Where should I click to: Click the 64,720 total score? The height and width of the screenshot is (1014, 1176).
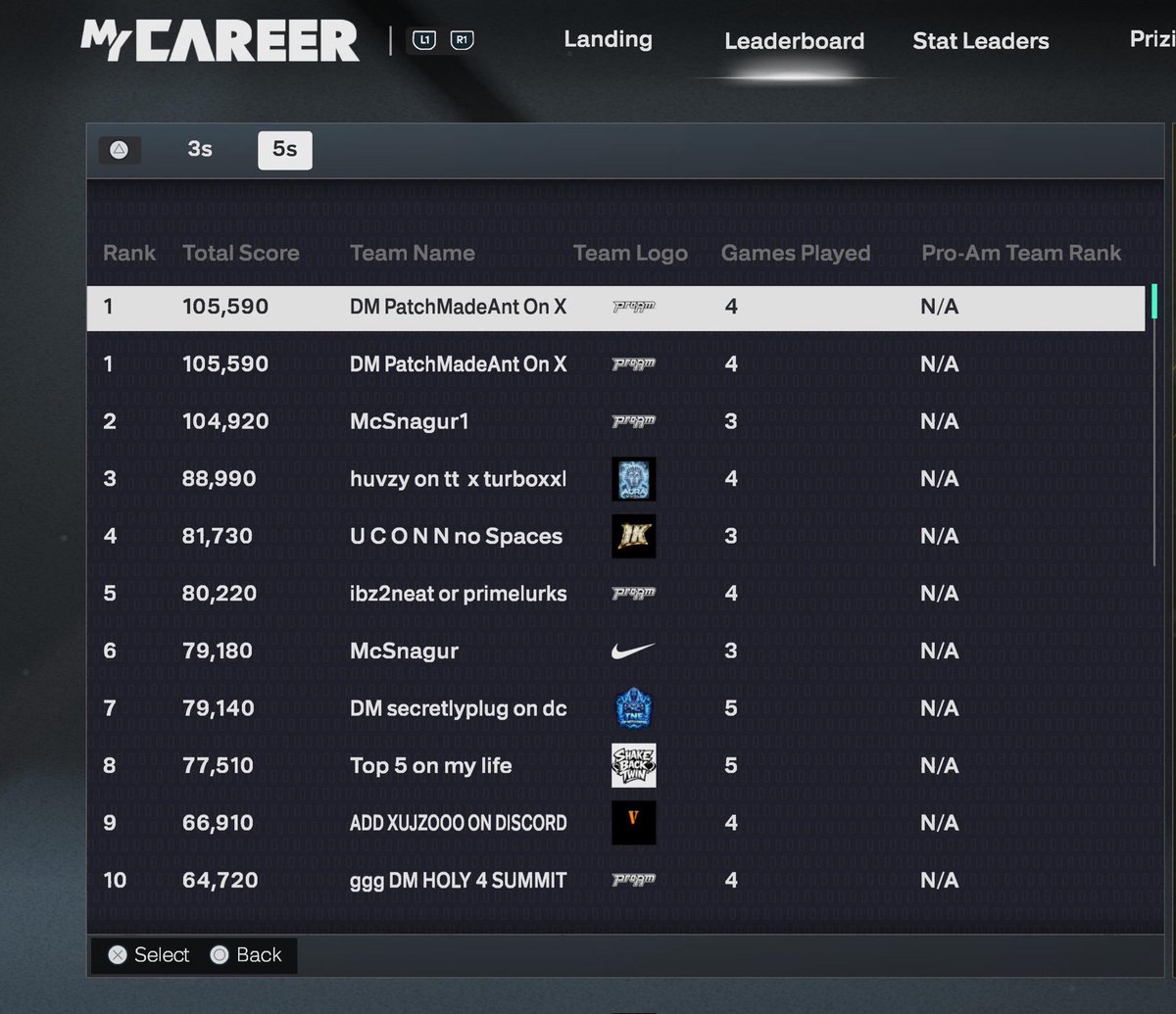click(220, 880)
